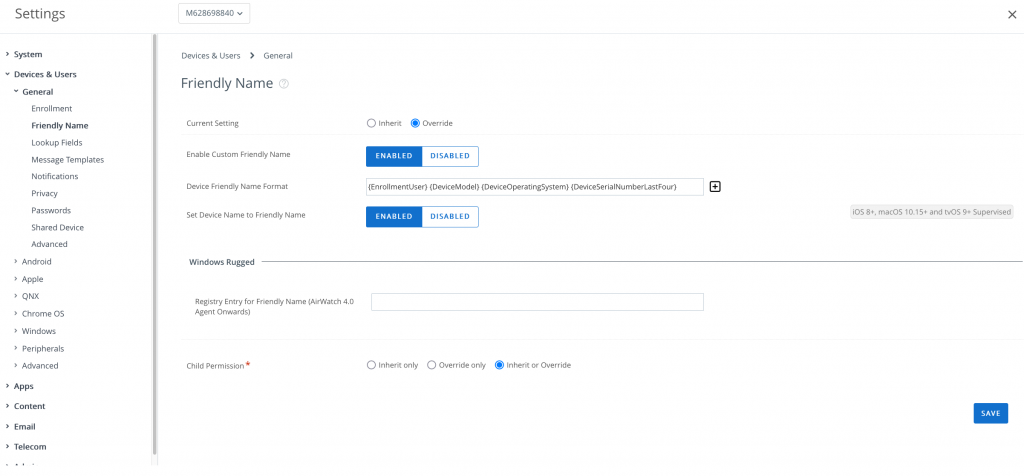Expand the Apps settings category

click(x=23, y=386)
